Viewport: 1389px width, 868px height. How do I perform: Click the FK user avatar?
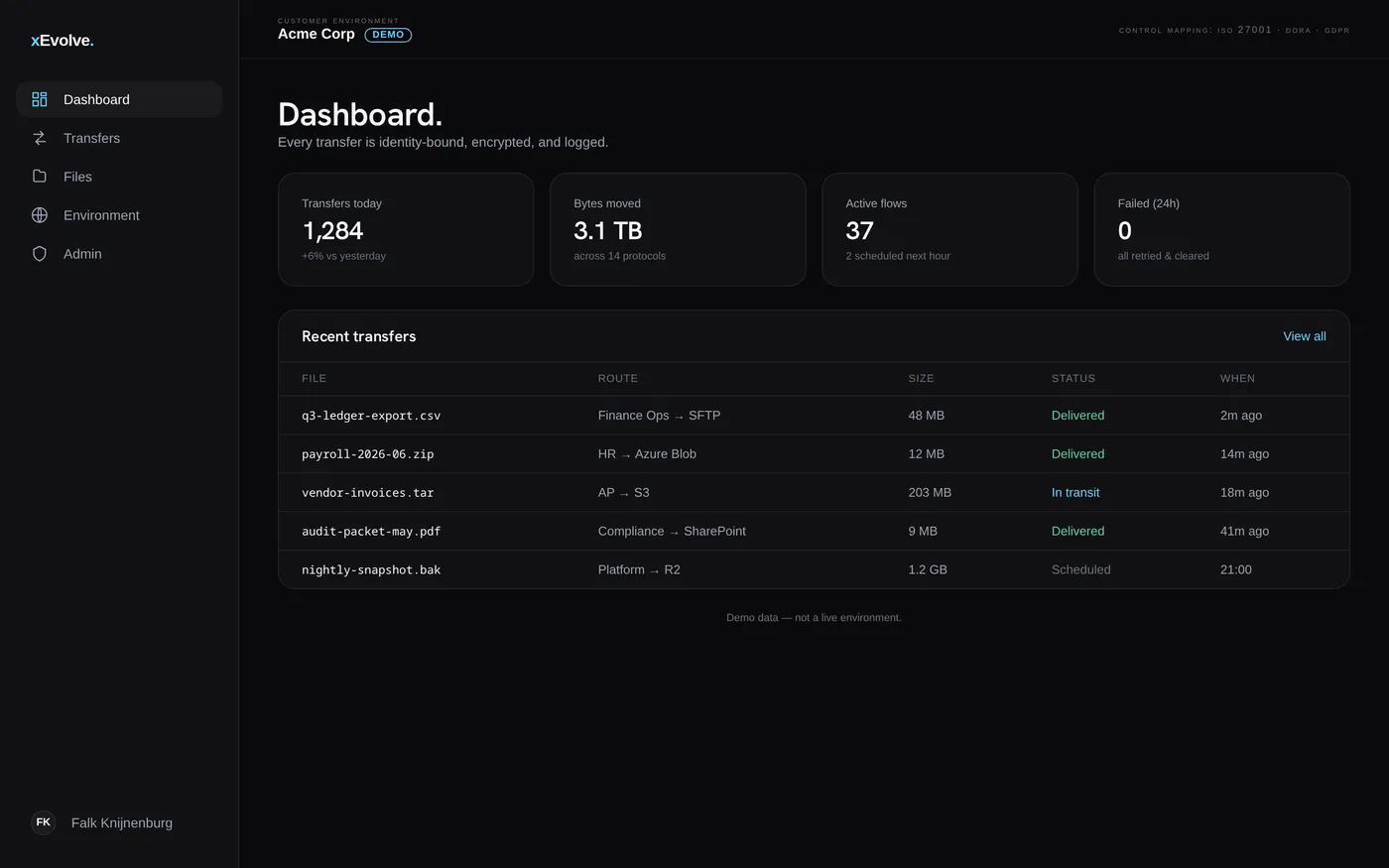tap(44, 822)
